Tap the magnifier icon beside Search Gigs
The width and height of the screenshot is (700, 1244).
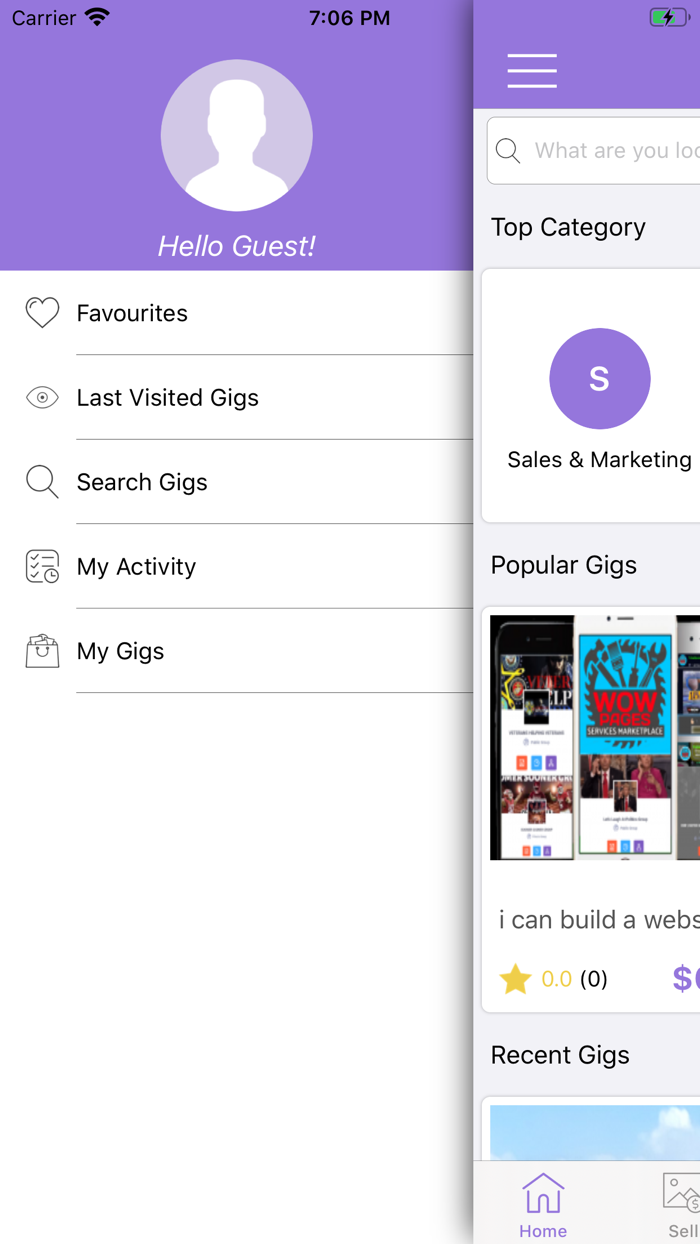(x=42, y=482)
